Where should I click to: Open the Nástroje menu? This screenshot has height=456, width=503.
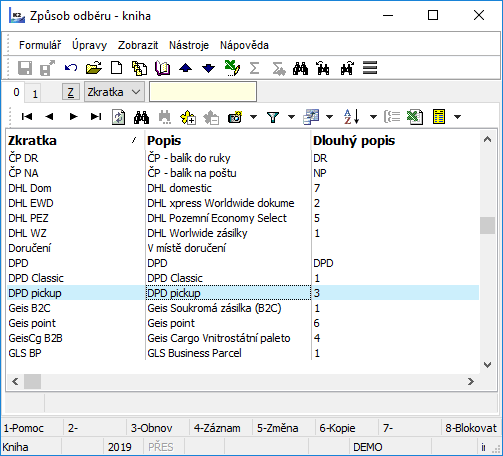pyautogui.click(x=189, y=45)
